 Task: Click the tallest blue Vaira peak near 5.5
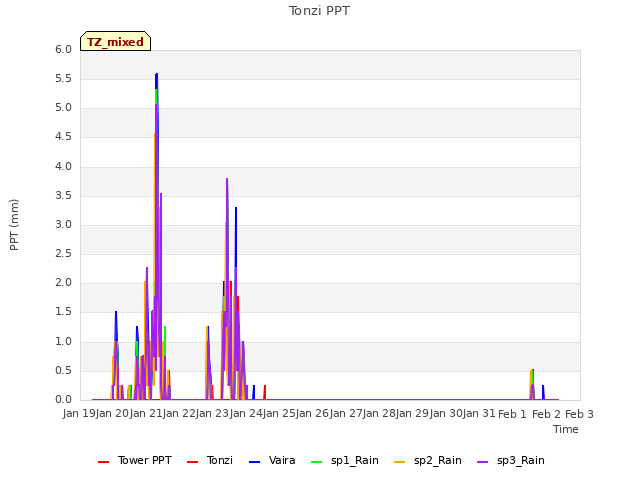[x=157, y=75]
